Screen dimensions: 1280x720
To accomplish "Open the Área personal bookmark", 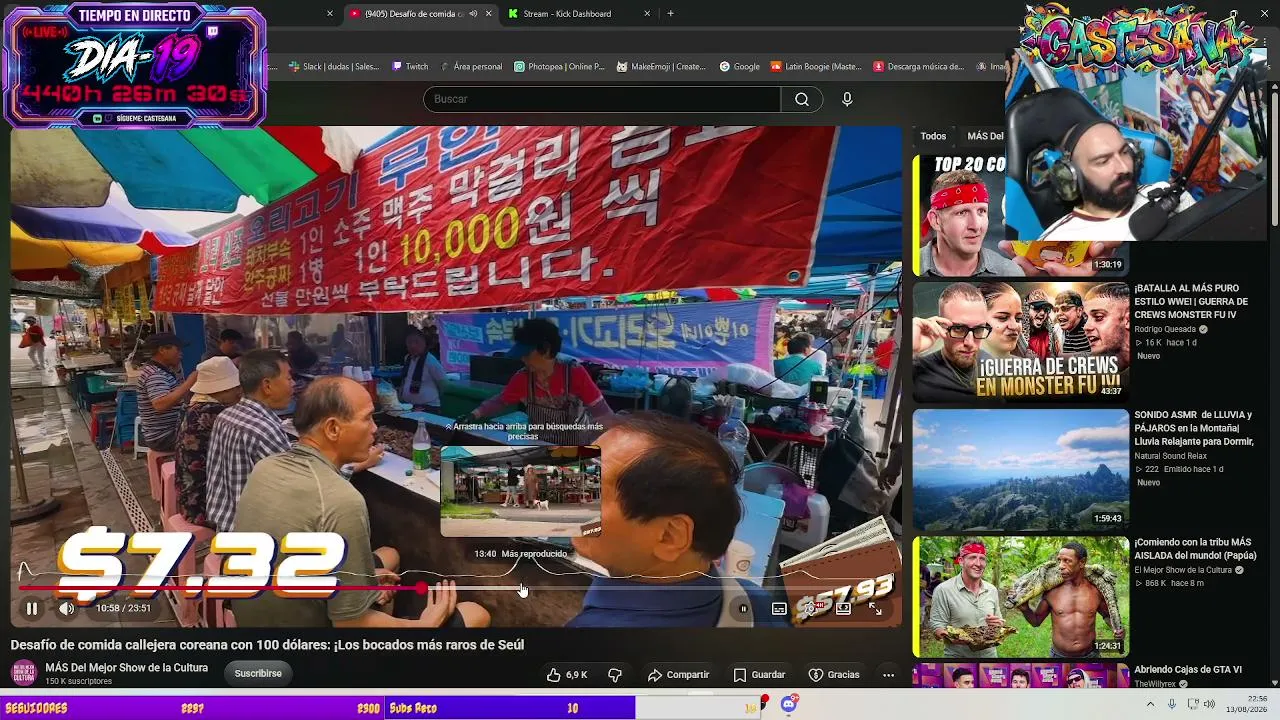I will [x=471, y=67].
